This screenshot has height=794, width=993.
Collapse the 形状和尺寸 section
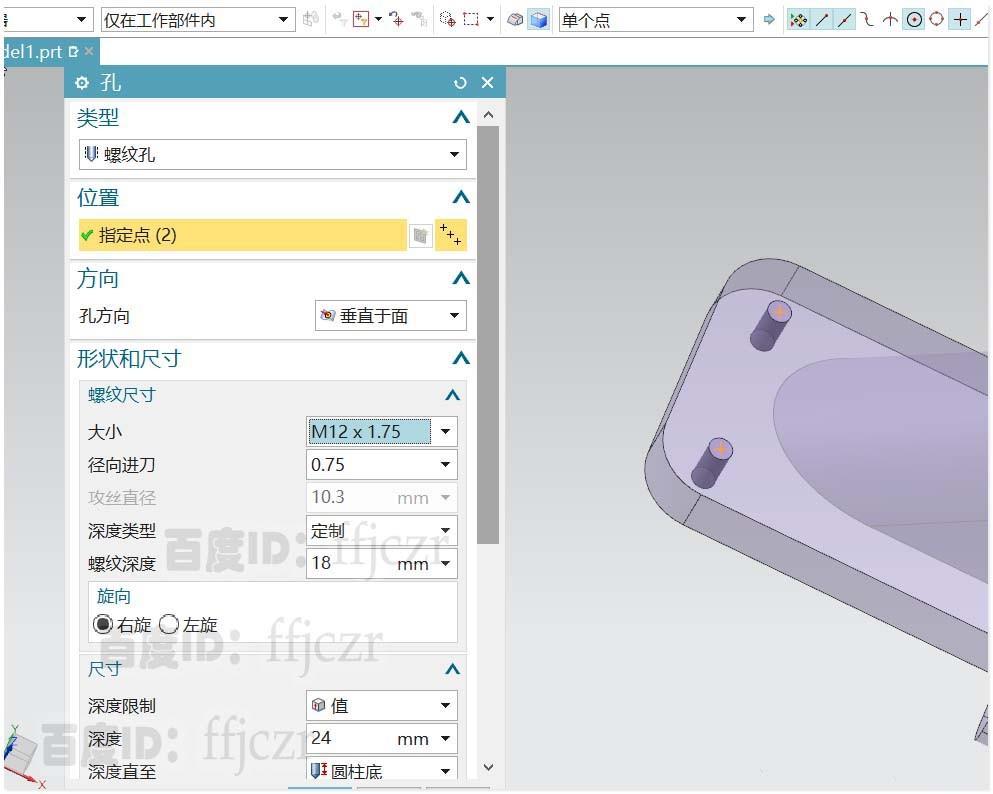click(x=460, y=359)
